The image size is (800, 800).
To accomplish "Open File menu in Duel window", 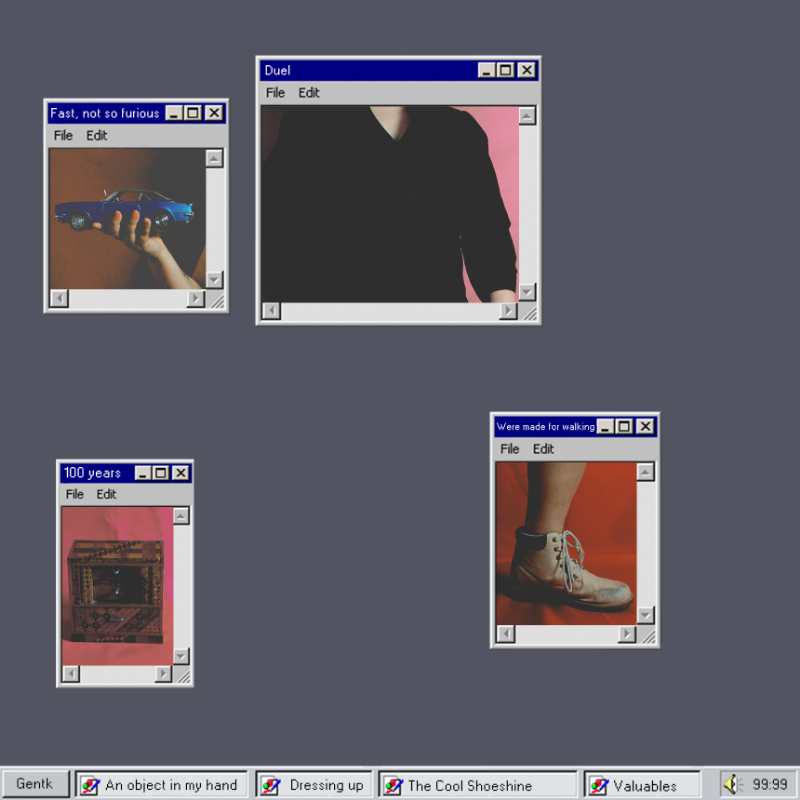I will [275, 93].
